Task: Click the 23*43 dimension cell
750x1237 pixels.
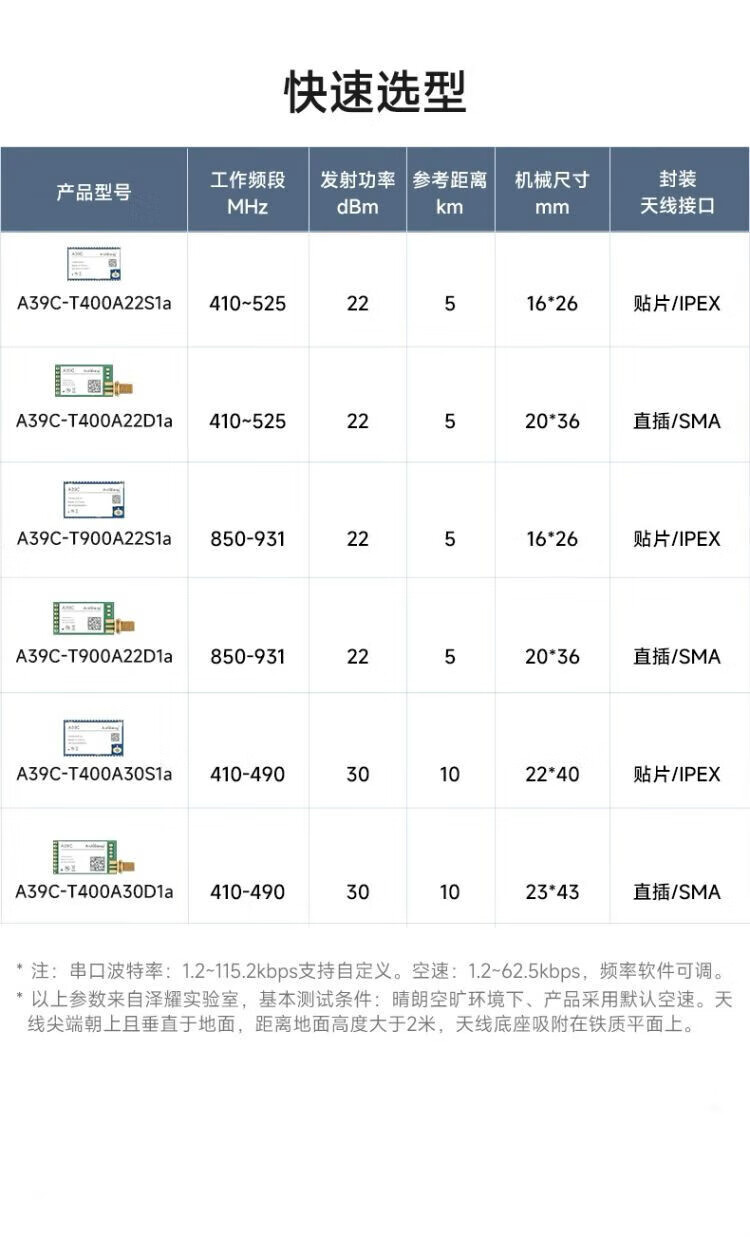Action: click(552, 892)
